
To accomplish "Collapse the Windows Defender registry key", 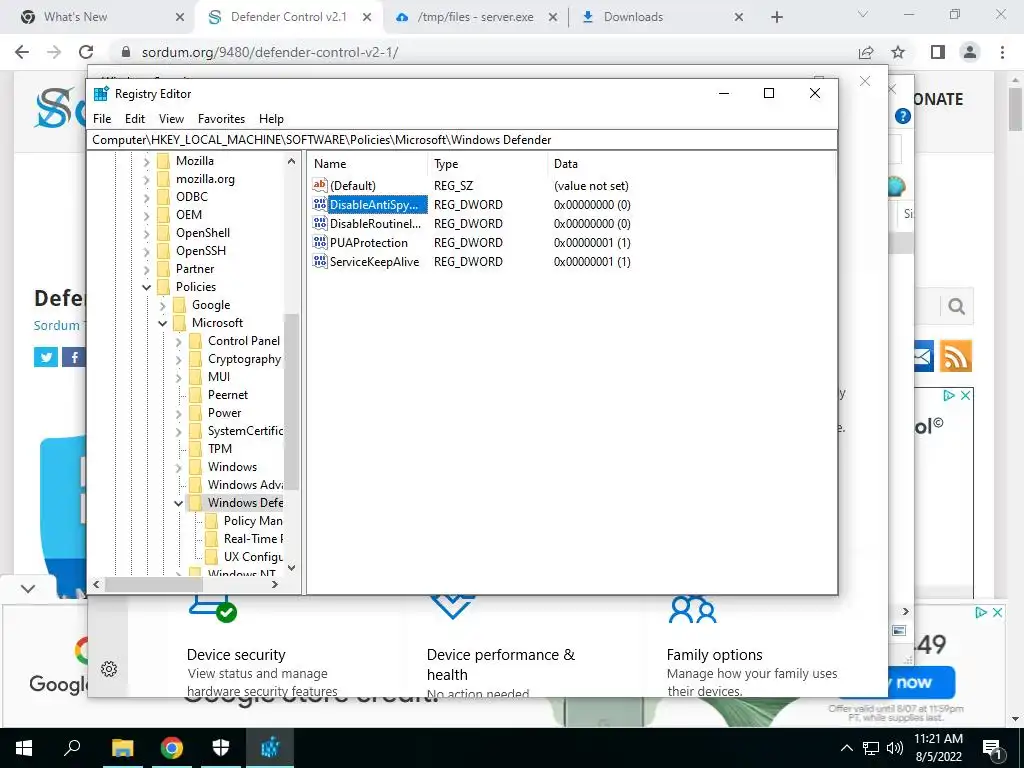I will pos(178,503).
